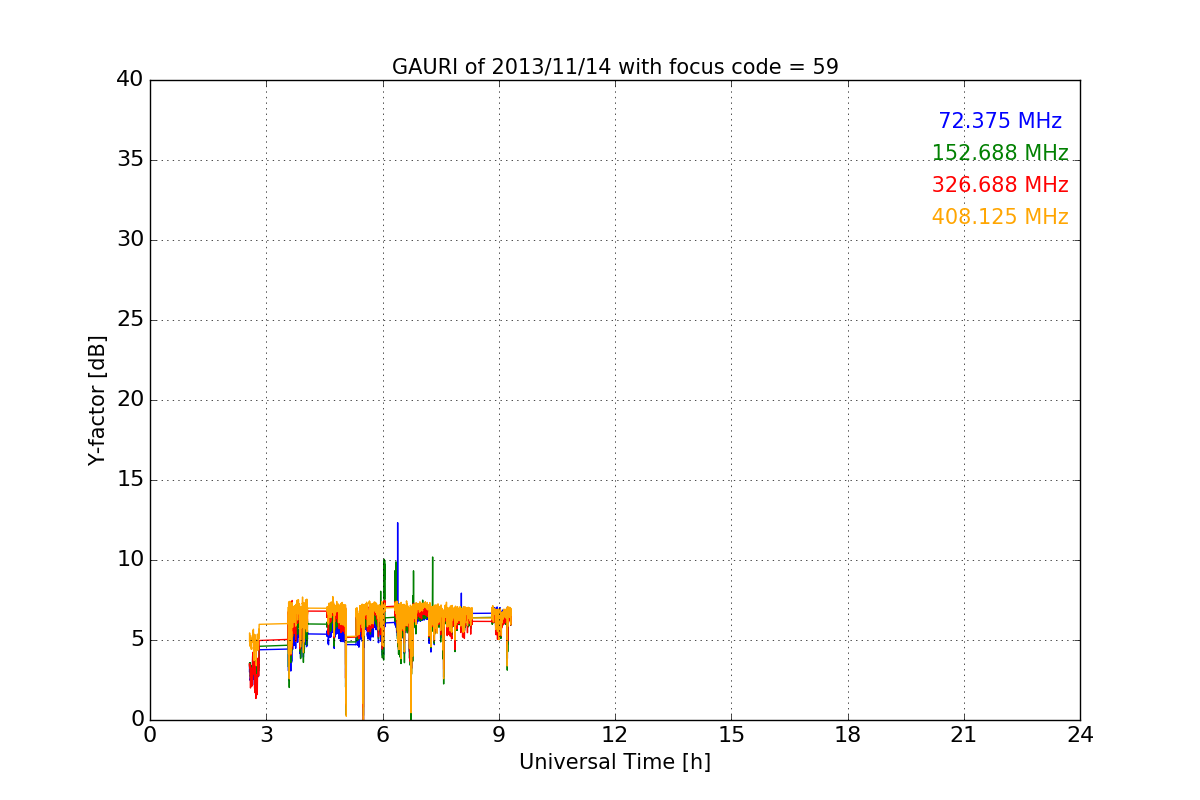This screenshot has height=800, width=1200.
Task: Click x-axis tick label 21
Action: tap(964, 735)
